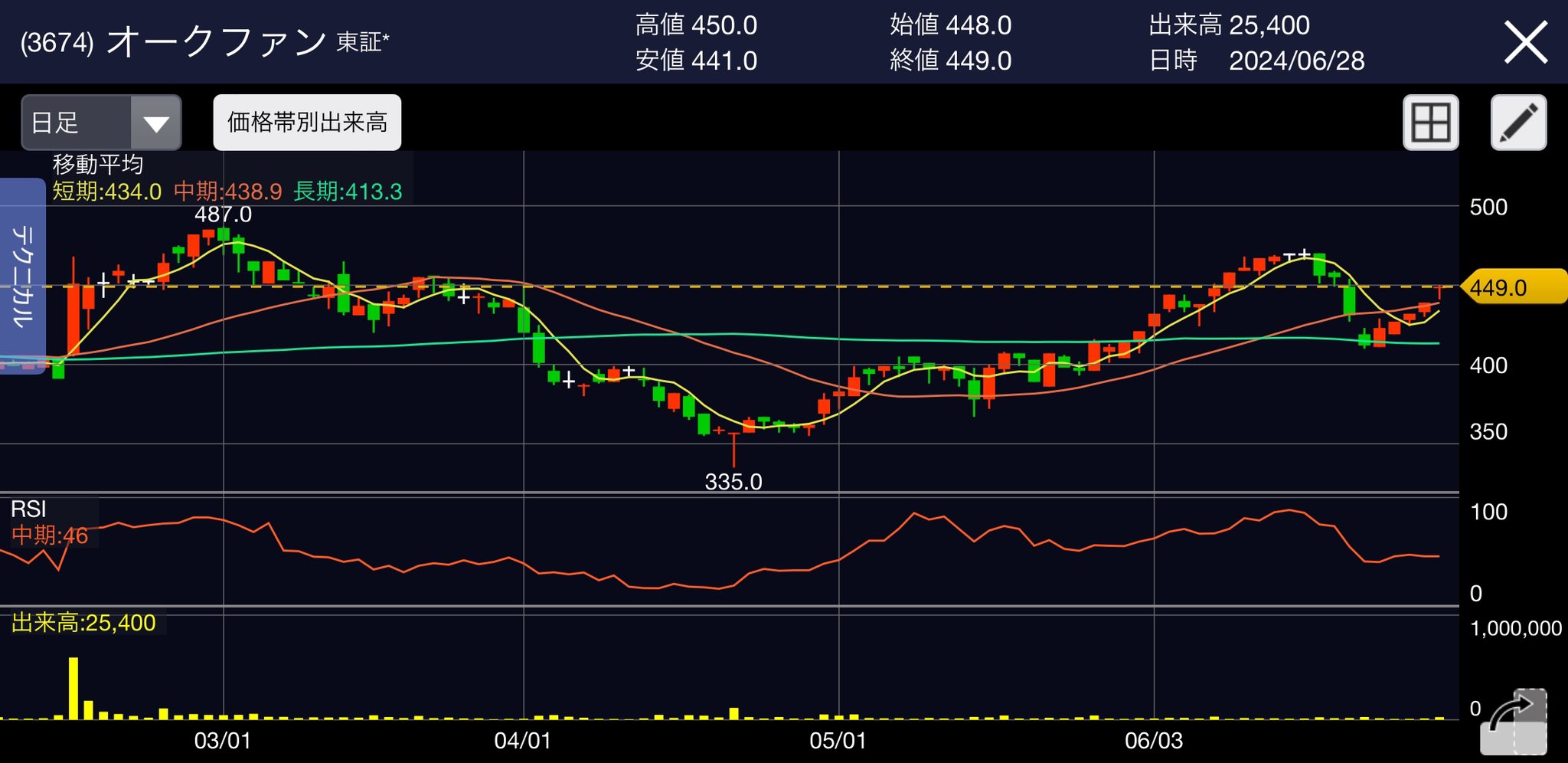Expand the 日足 timeframe dropdown
The width and height of the screenshot is (1568, 763).
[101, 123]
